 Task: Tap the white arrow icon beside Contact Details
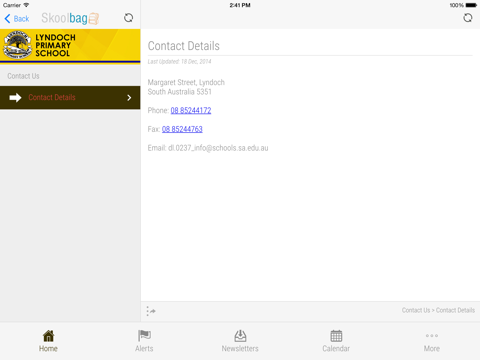point(15,98)
